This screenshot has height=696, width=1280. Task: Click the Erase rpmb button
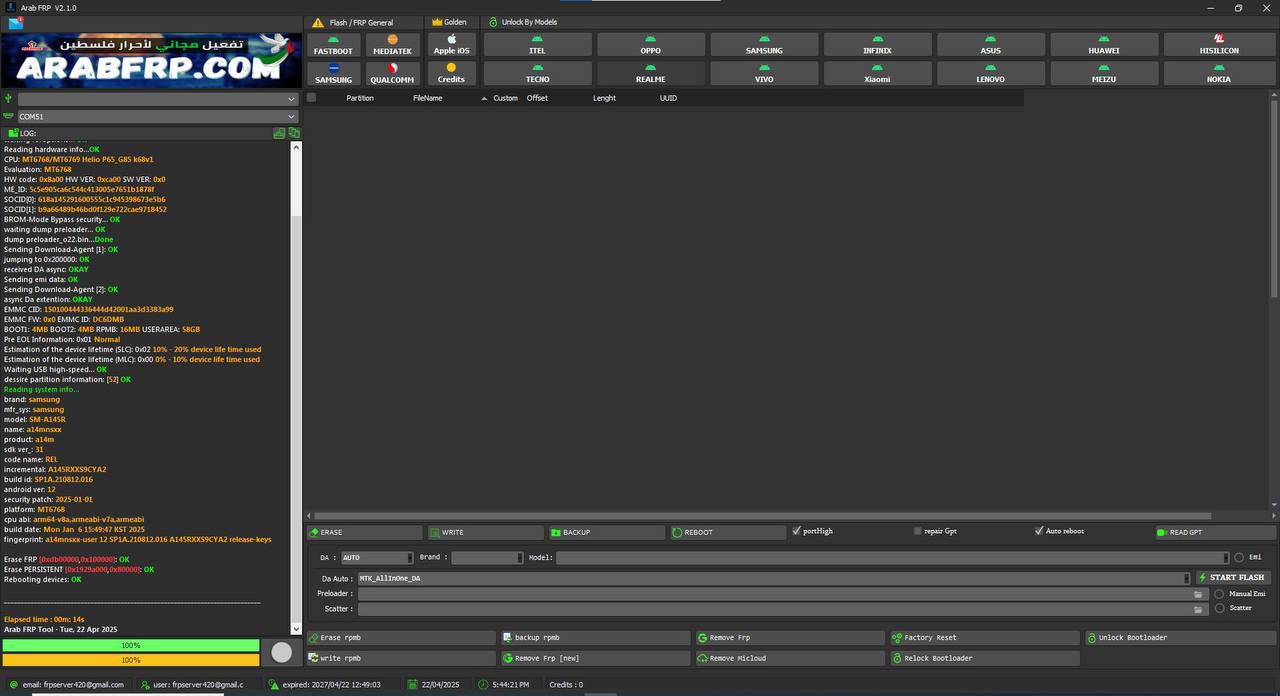[x=401, y=638]
